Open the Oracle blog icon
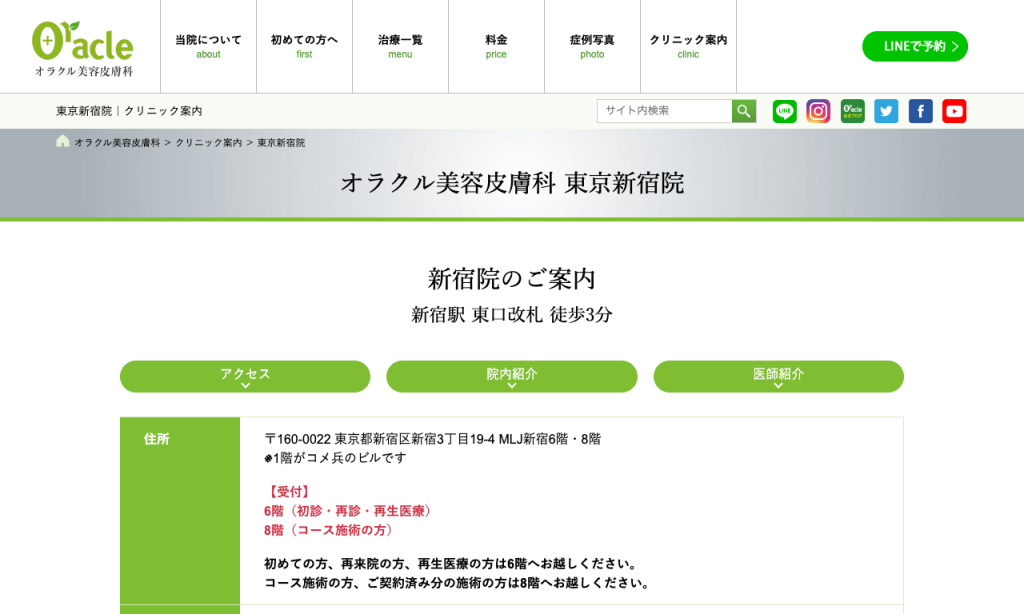 [852, 111]
